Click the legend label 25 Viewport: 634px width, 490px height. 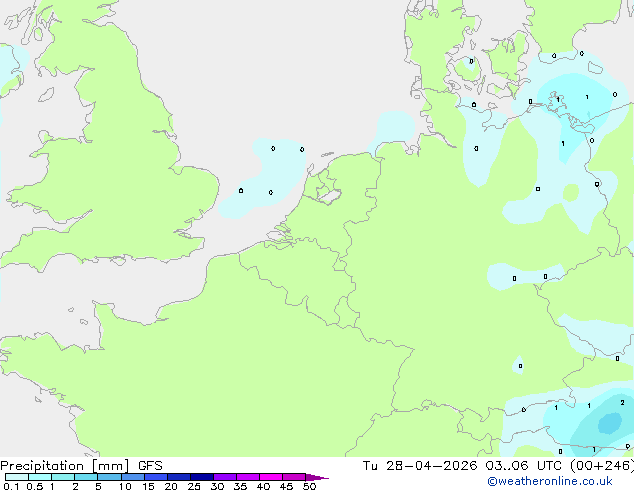click(194, 486)
